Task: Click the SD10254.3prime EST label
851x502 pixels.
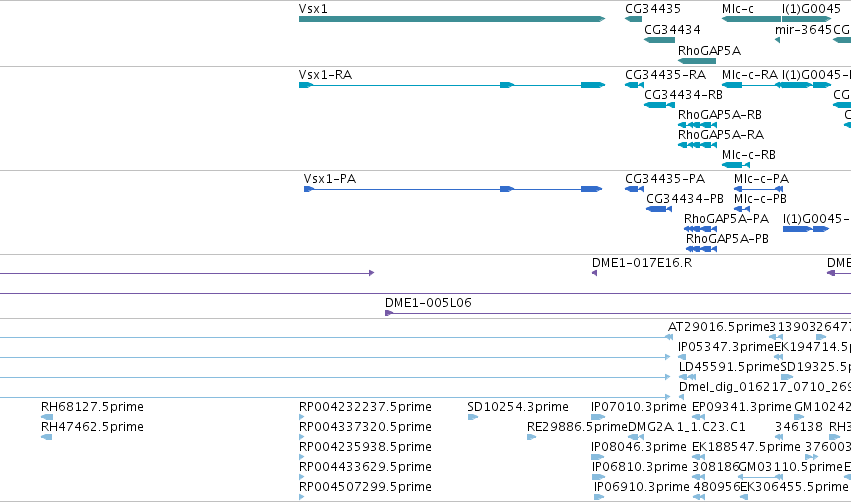Action: 518,406
